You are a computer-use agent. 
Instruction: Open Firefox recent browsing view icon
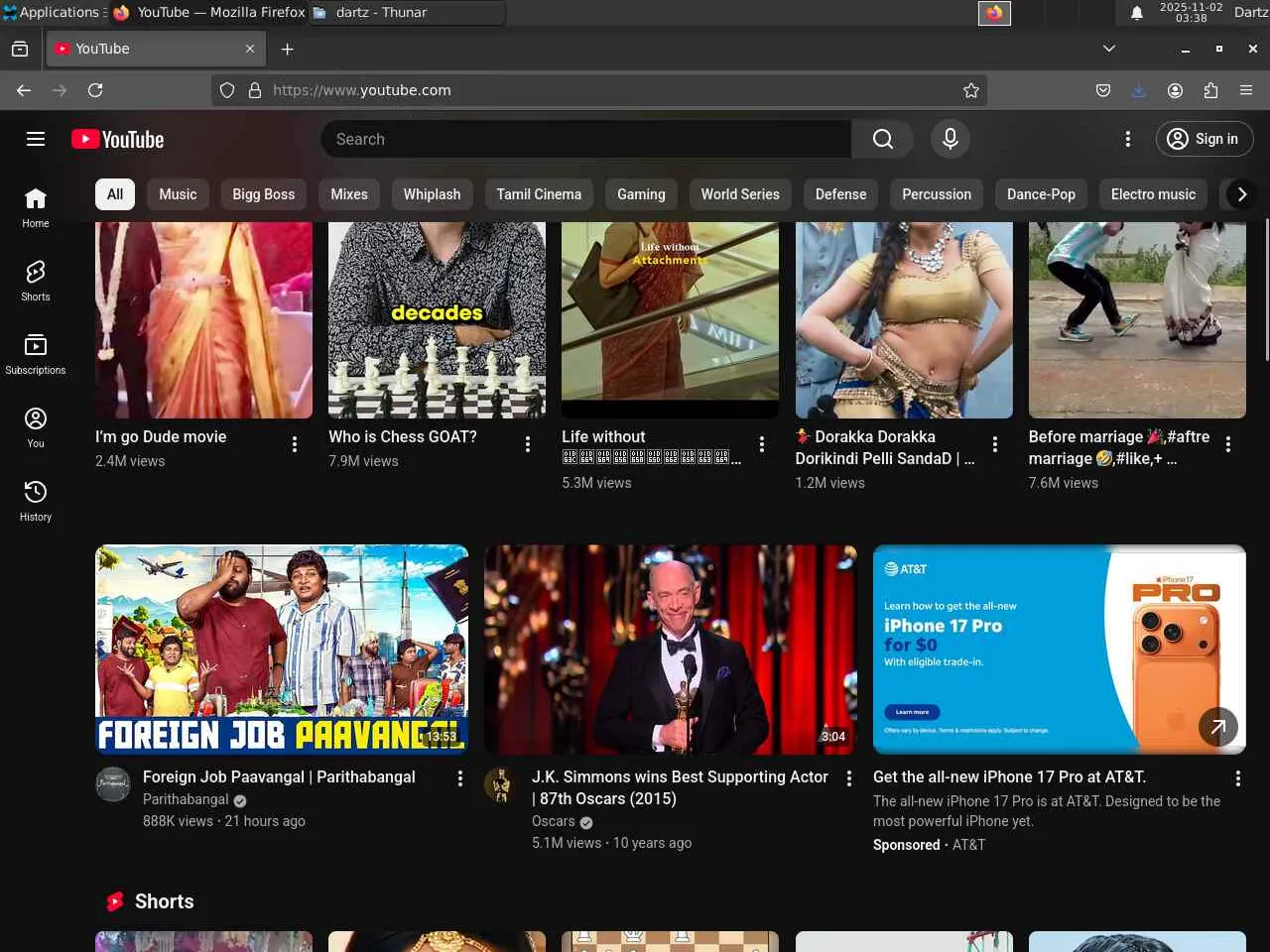click(x=20, y=49)
